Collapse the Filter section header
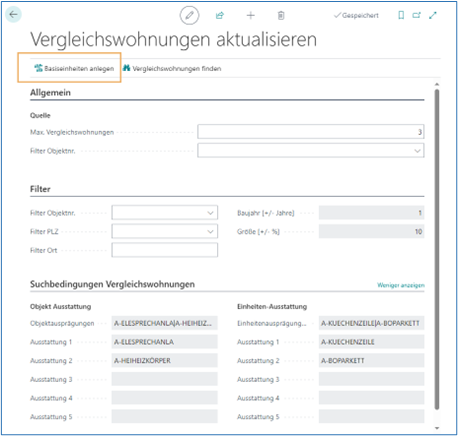Screen dimensions: 458x436 40,189
